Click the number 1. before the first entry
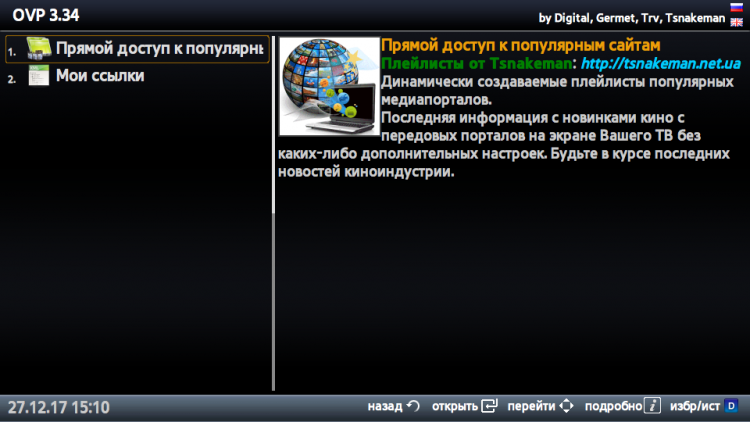The image size is (750, 422). point(12,52)
